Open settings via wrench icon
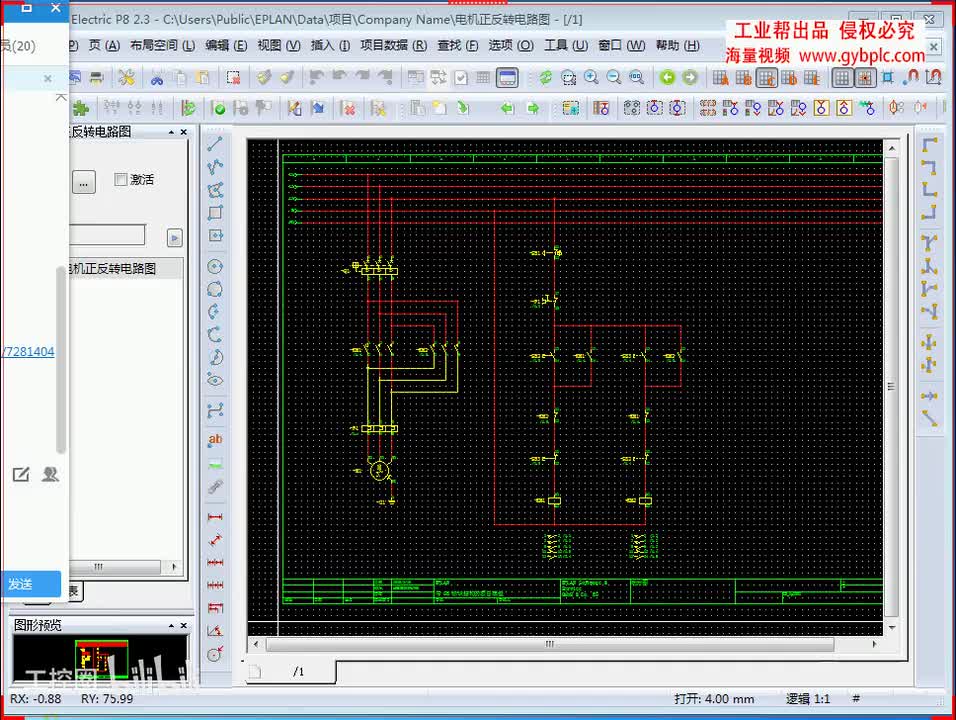956x720 pixels. click(x=126, y=77)
